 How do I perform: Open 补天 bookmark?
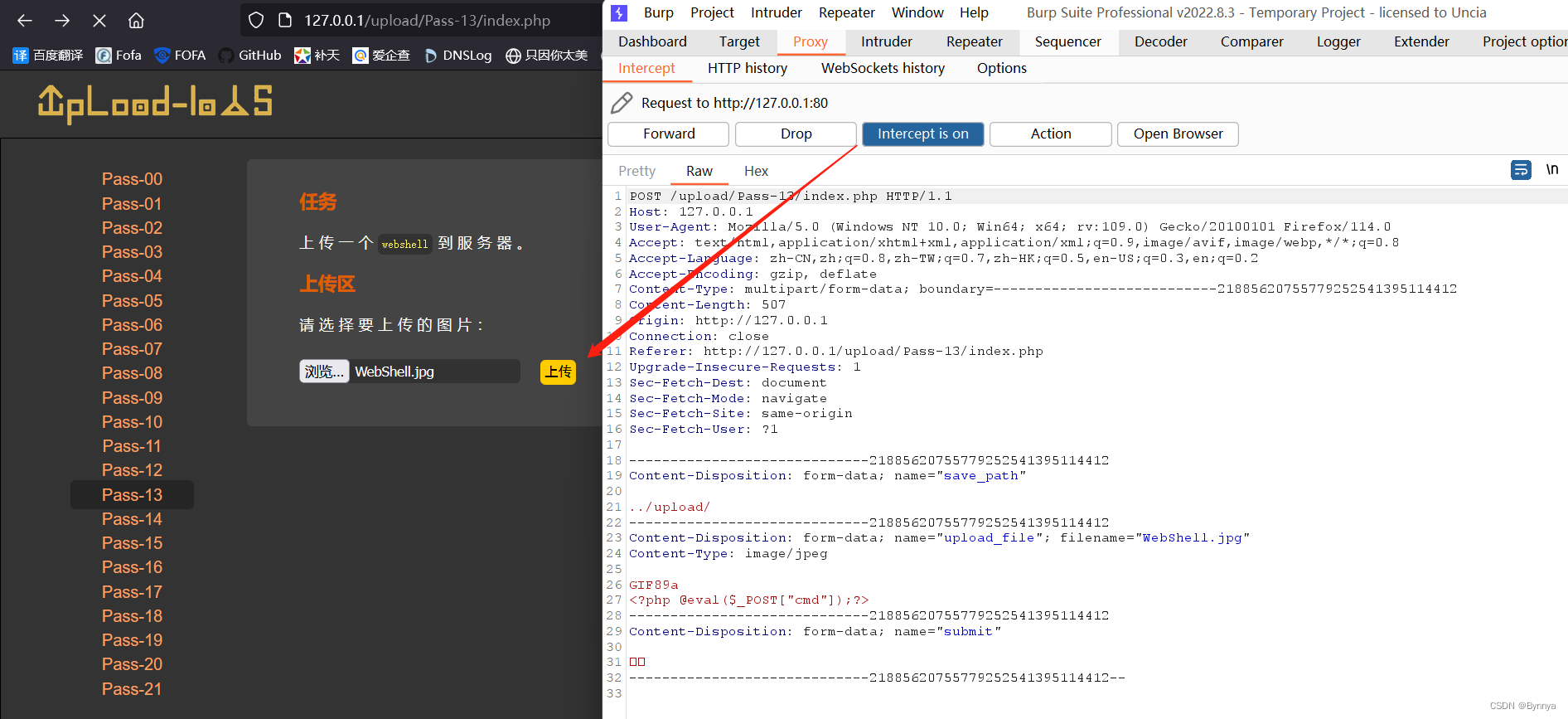317,56
